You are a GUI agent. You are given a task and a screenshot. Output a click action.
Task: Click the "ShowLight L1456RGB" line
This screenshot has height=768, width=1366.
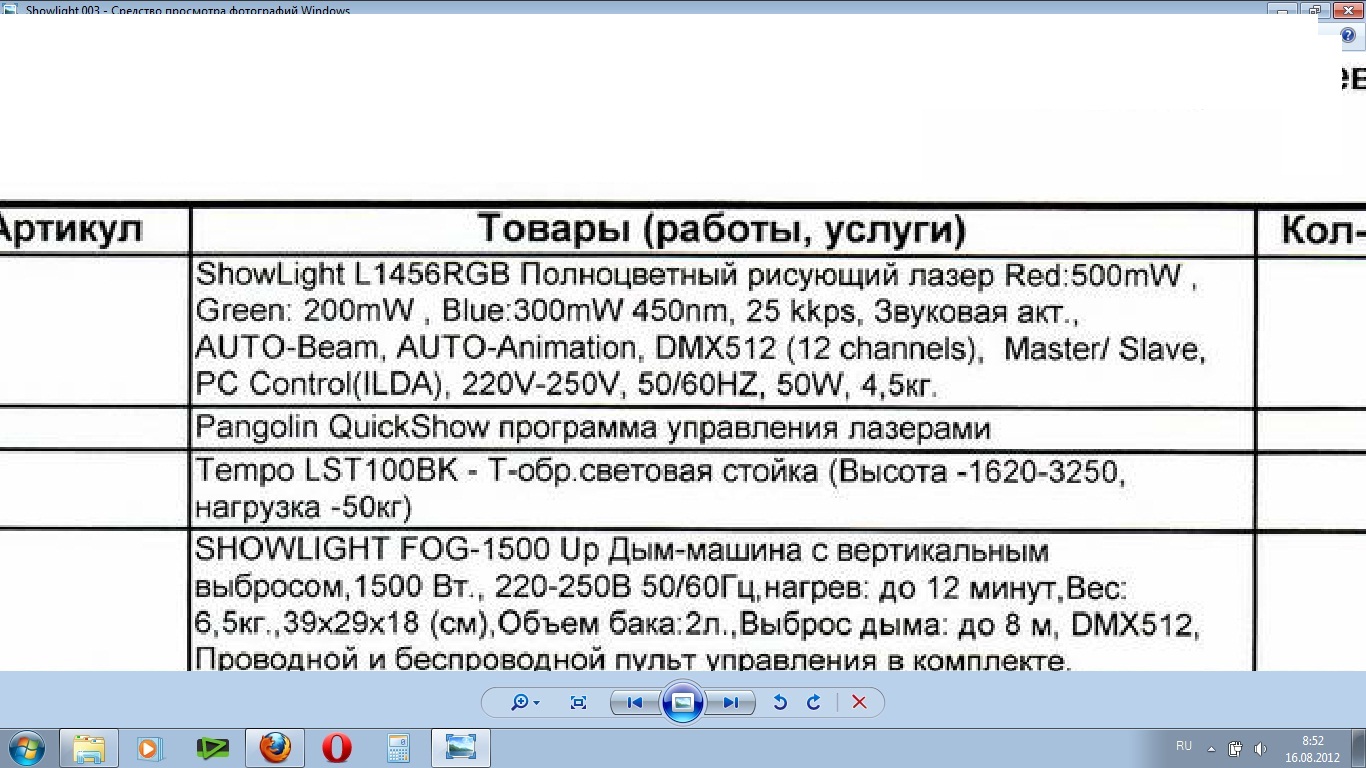(x=696, y=275)
